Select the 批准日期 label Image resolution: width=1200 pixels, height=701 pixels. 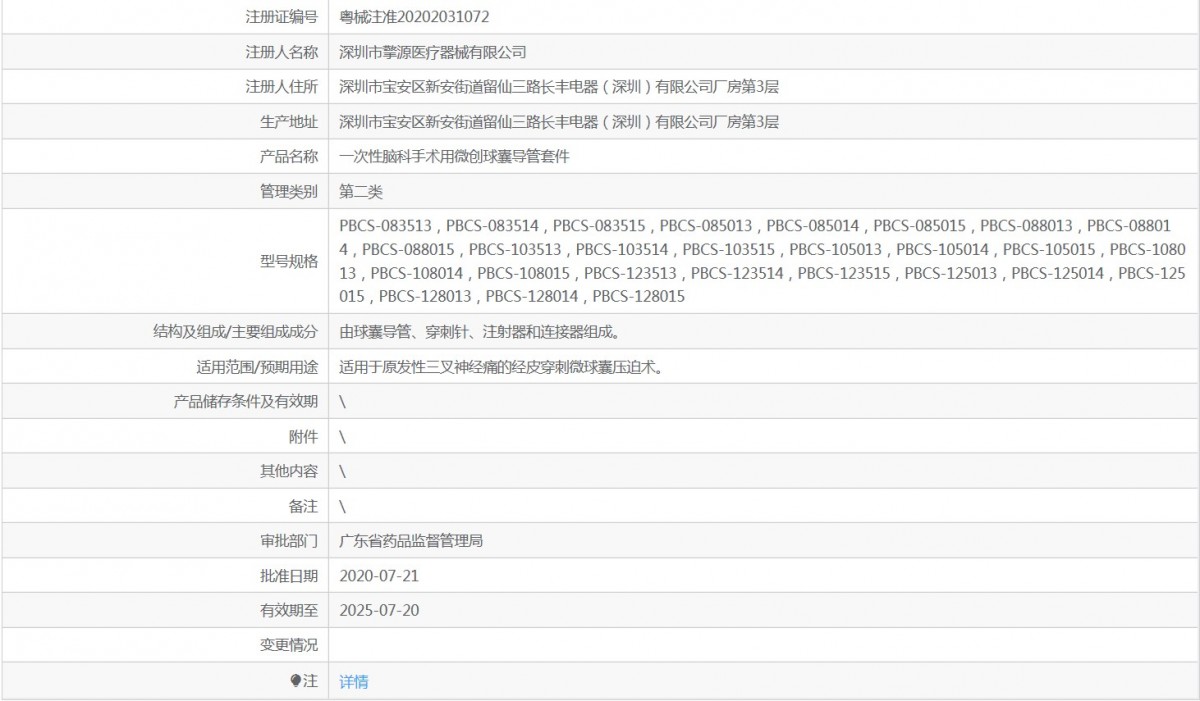[289, 576]
